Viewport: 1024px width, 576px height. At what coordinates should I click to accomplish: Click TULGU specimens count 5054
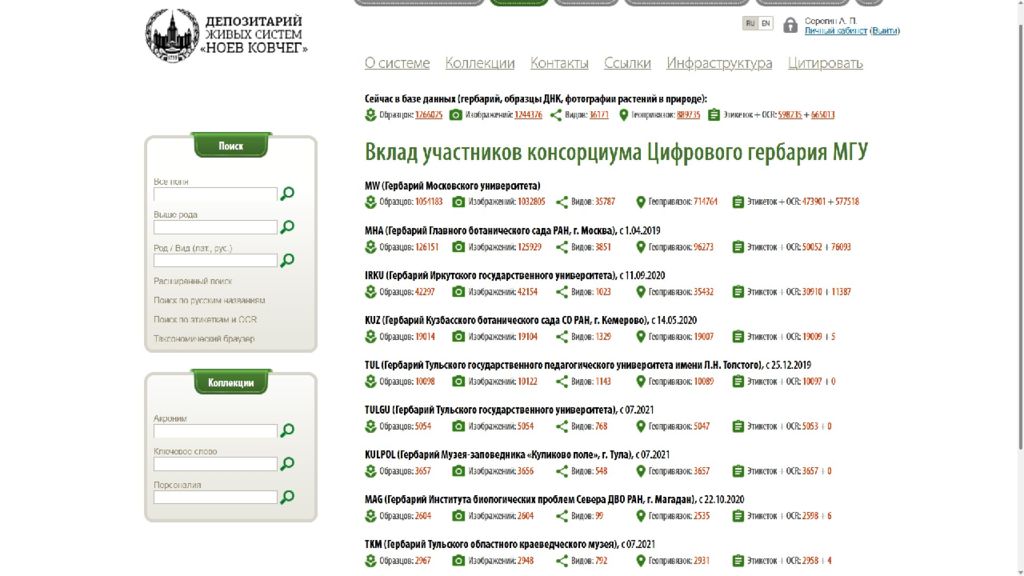(x=423, y=426)
